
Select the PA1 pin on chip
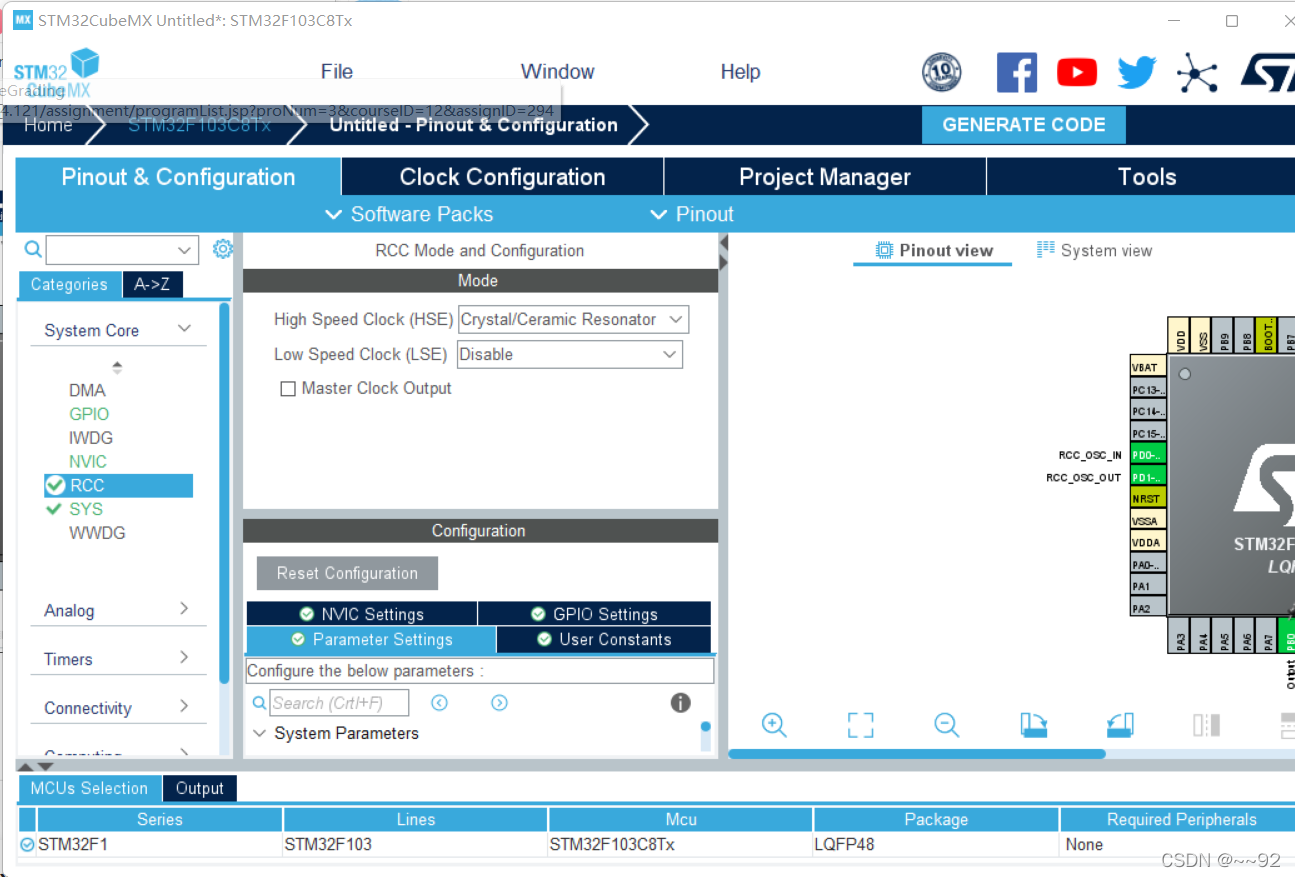pyautogui.click(x=1148, y=586)
